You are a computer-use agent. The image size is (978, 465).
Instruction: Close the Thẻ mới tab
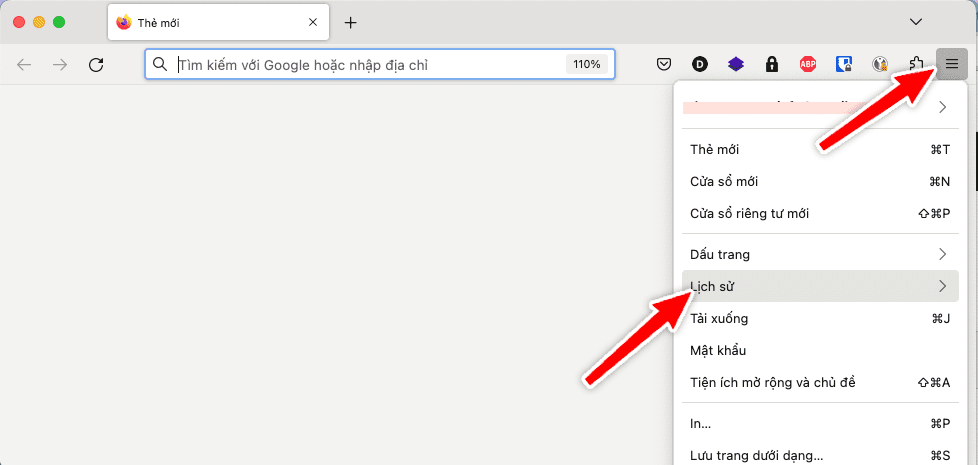pyautogui.click(x=313, y=22)
